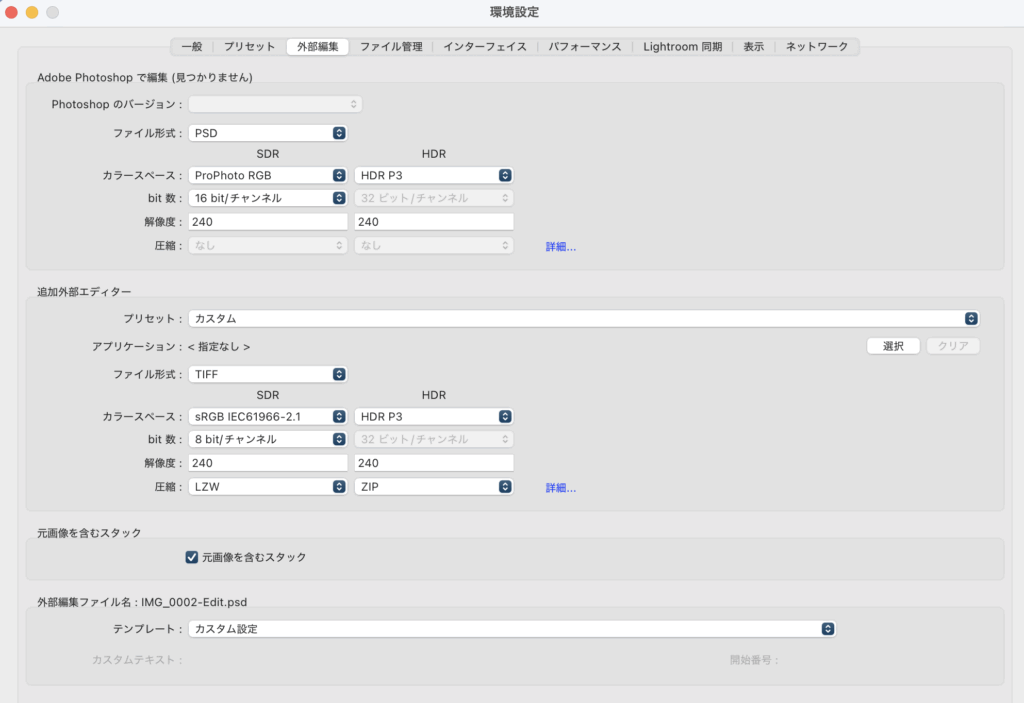Select the ファイル管理 tab

[x=390, y=46]
